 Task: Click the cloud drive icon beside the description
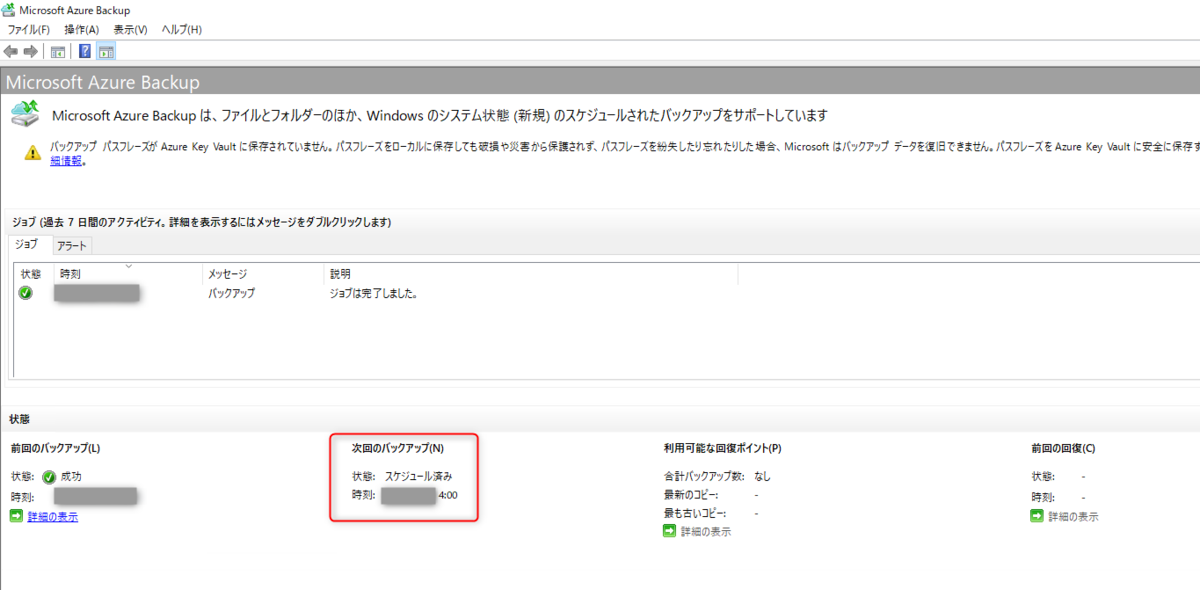coord(26,114)
